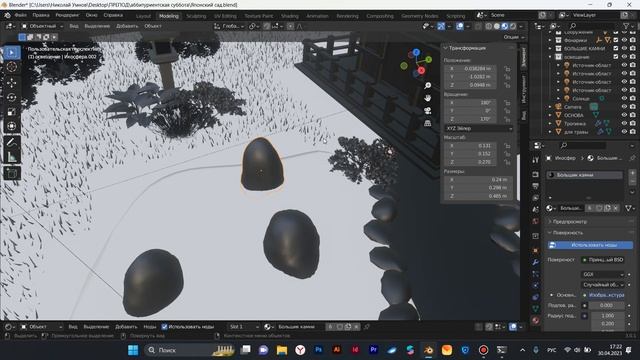
Task: Open the Правка menu
Action: (41, 15)
